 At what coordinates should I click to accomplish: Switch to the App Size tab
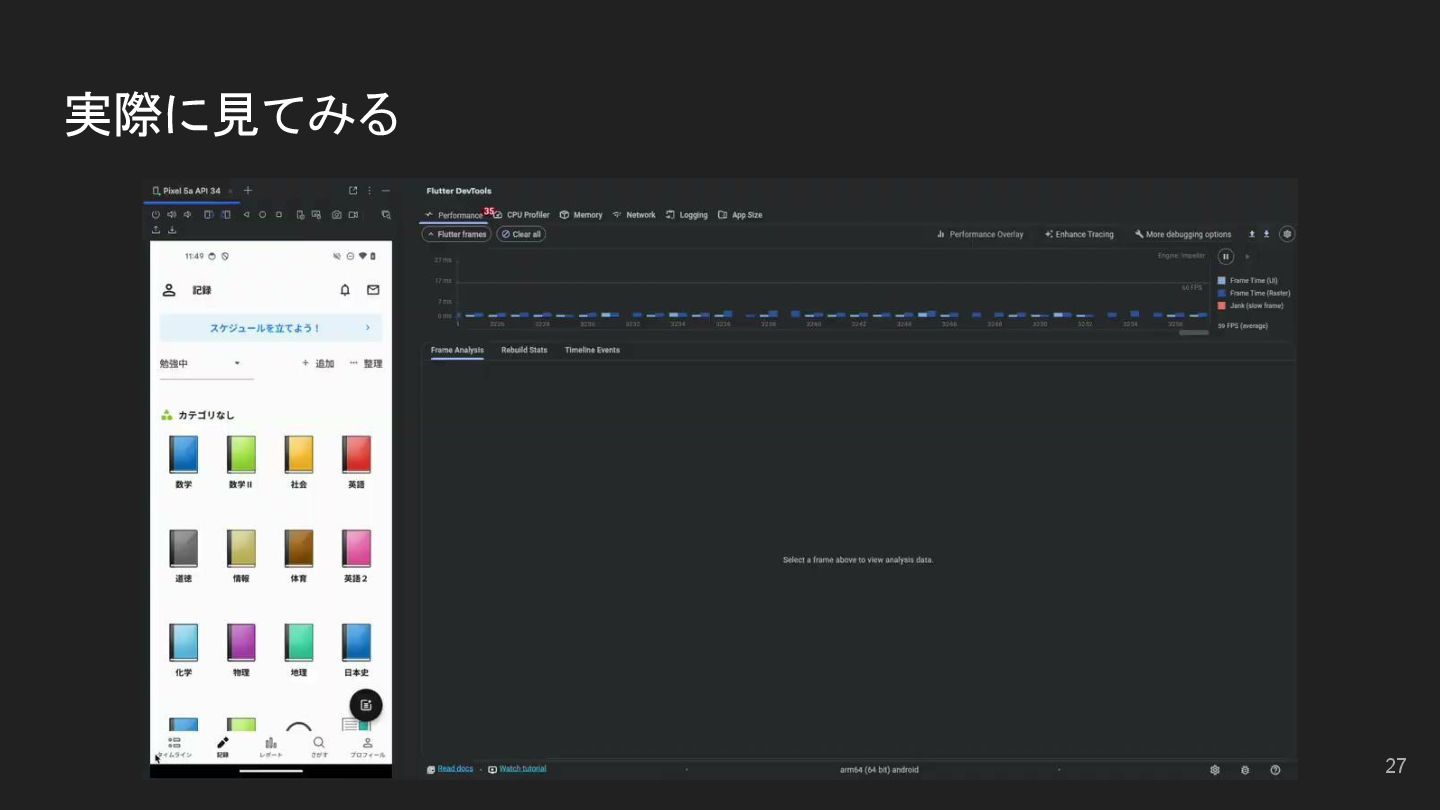[x=740, y=215]
